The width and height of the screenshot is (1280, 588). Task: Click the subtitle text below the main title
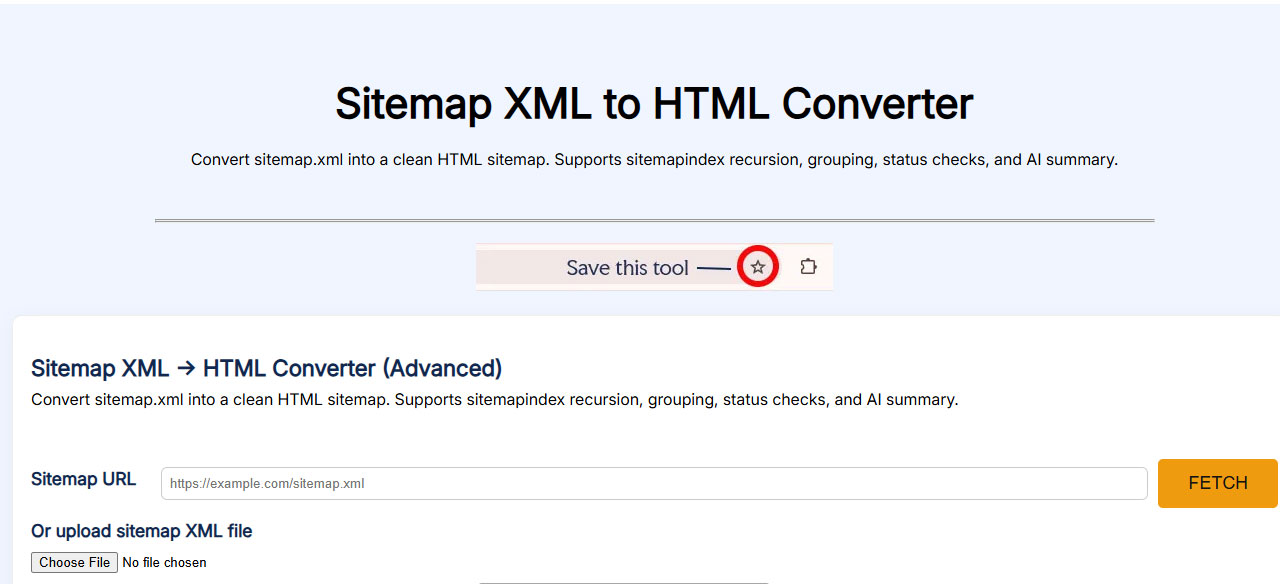(x=653, y=160)
